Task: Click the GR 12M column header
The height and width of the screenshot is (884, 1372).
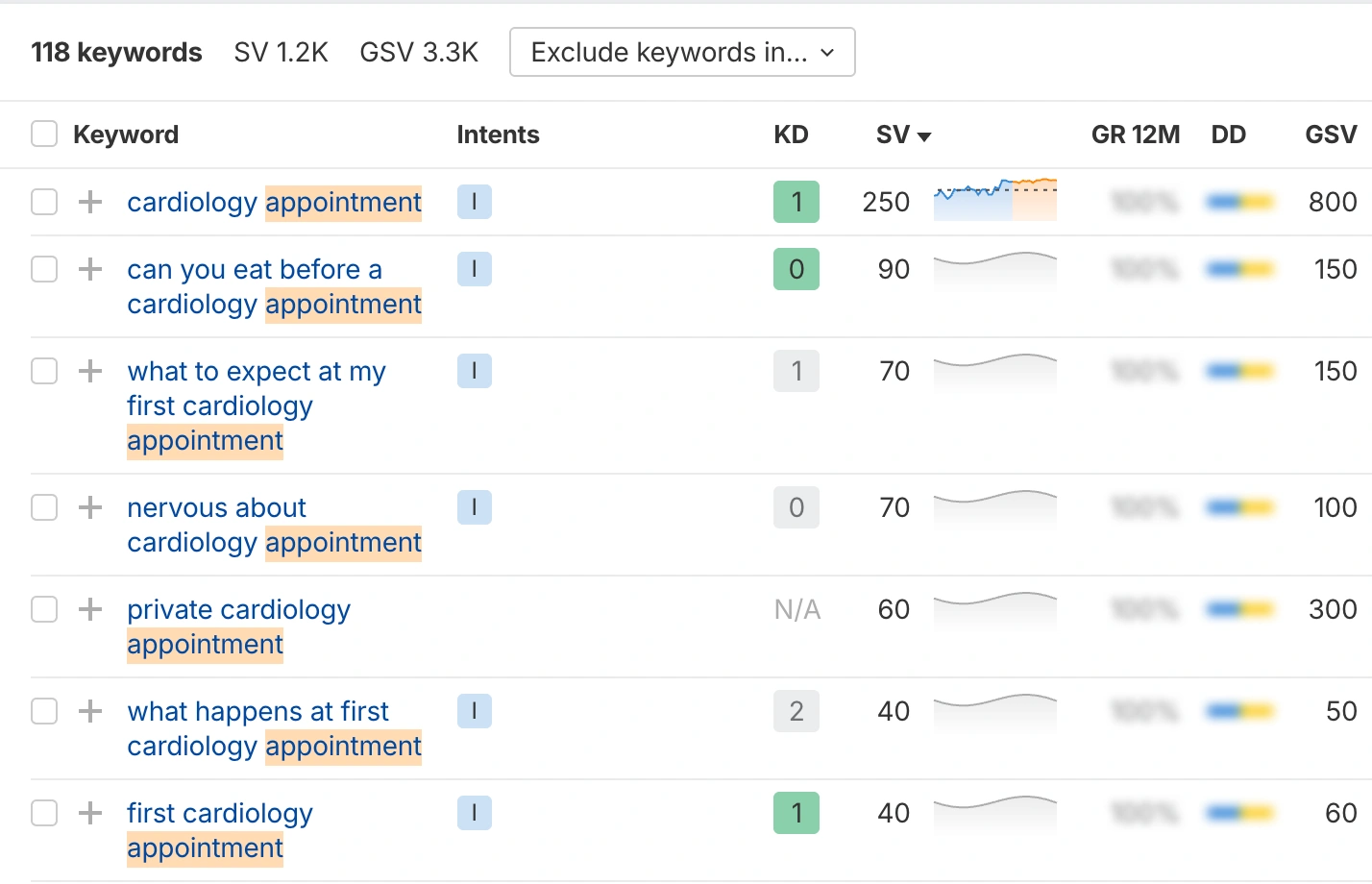Action: tap(1136, 135)
